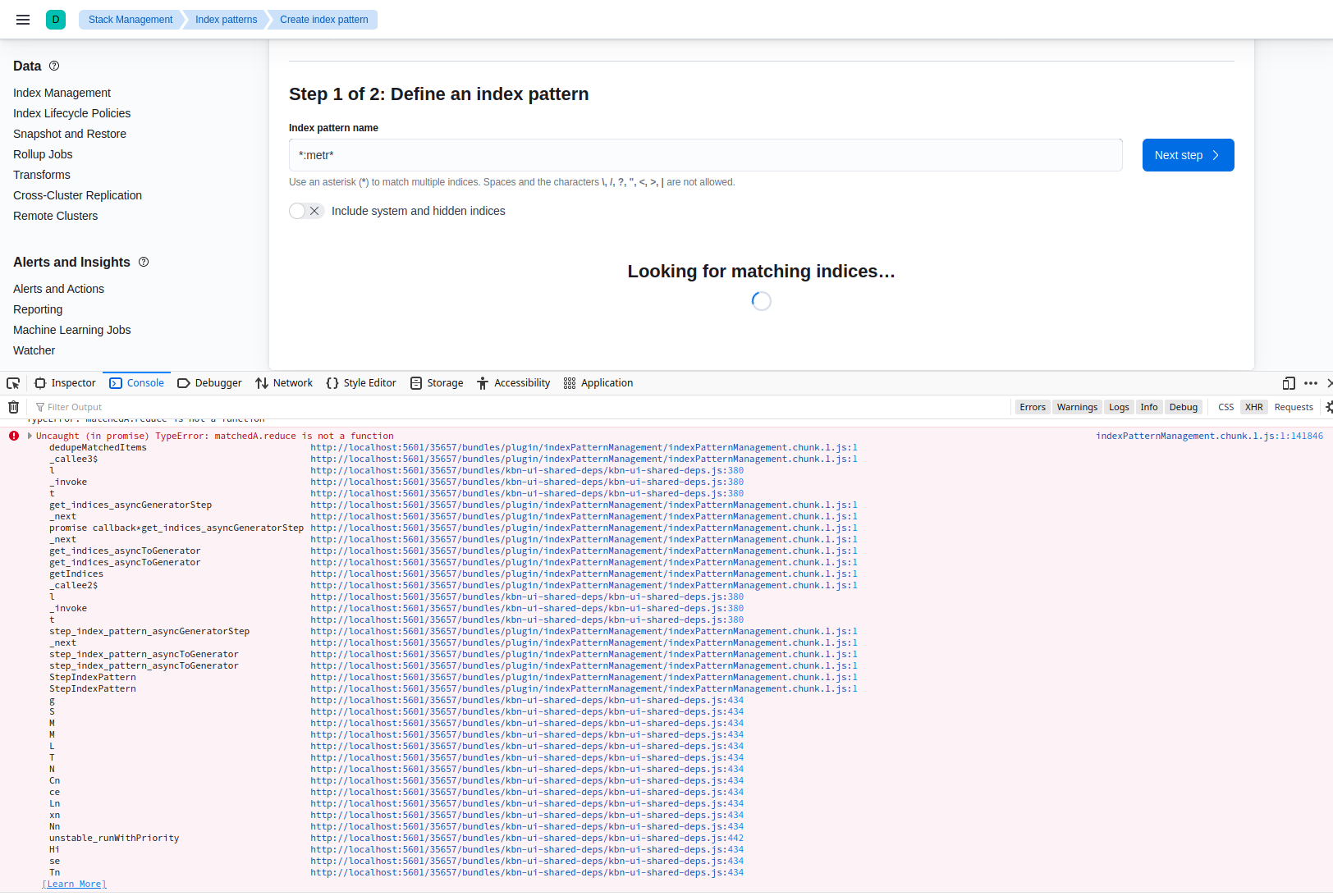
Task: Open the devtools three-dot options menu
Action: (1311, 383)
